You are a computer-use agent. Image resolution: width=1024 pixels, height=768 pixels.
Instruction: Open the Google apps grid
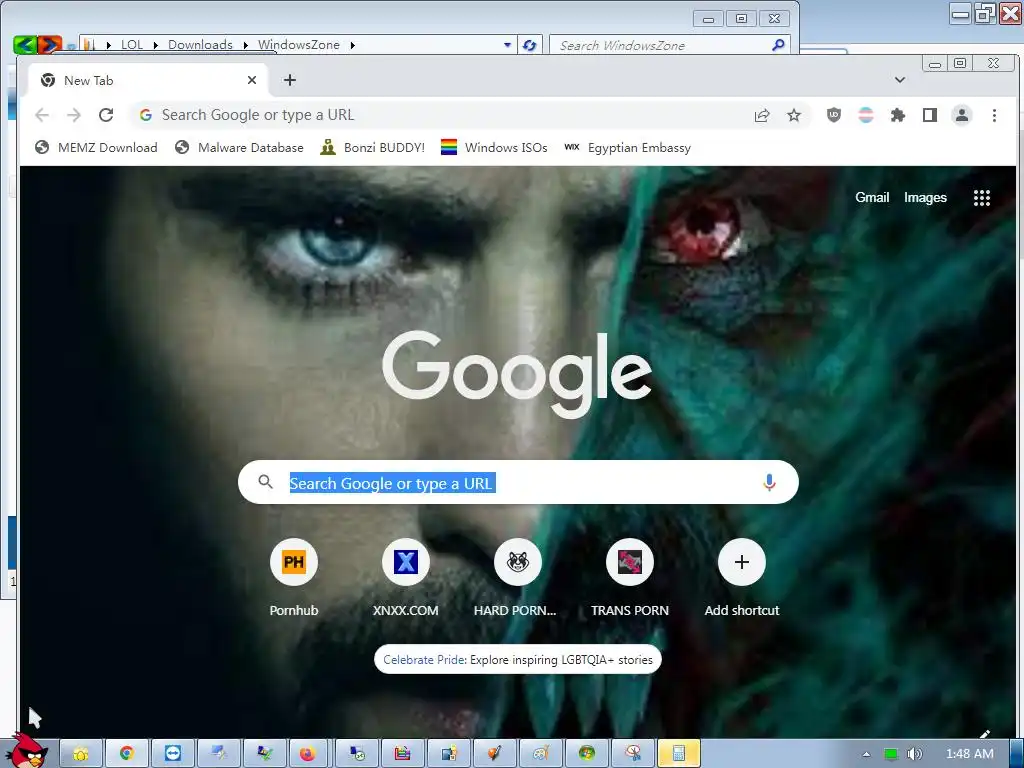(982, 198)
